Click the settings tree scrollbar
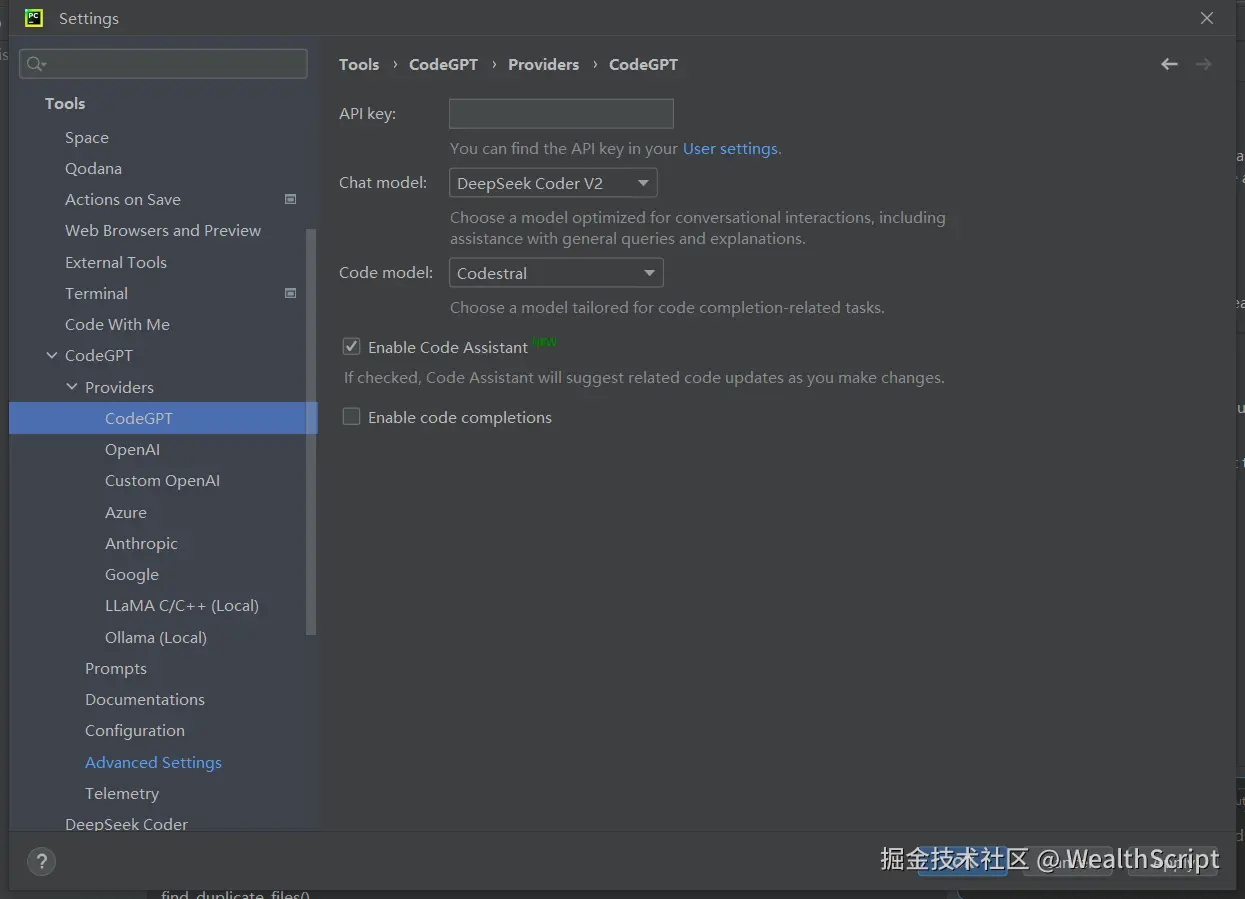 coord(311,430)
